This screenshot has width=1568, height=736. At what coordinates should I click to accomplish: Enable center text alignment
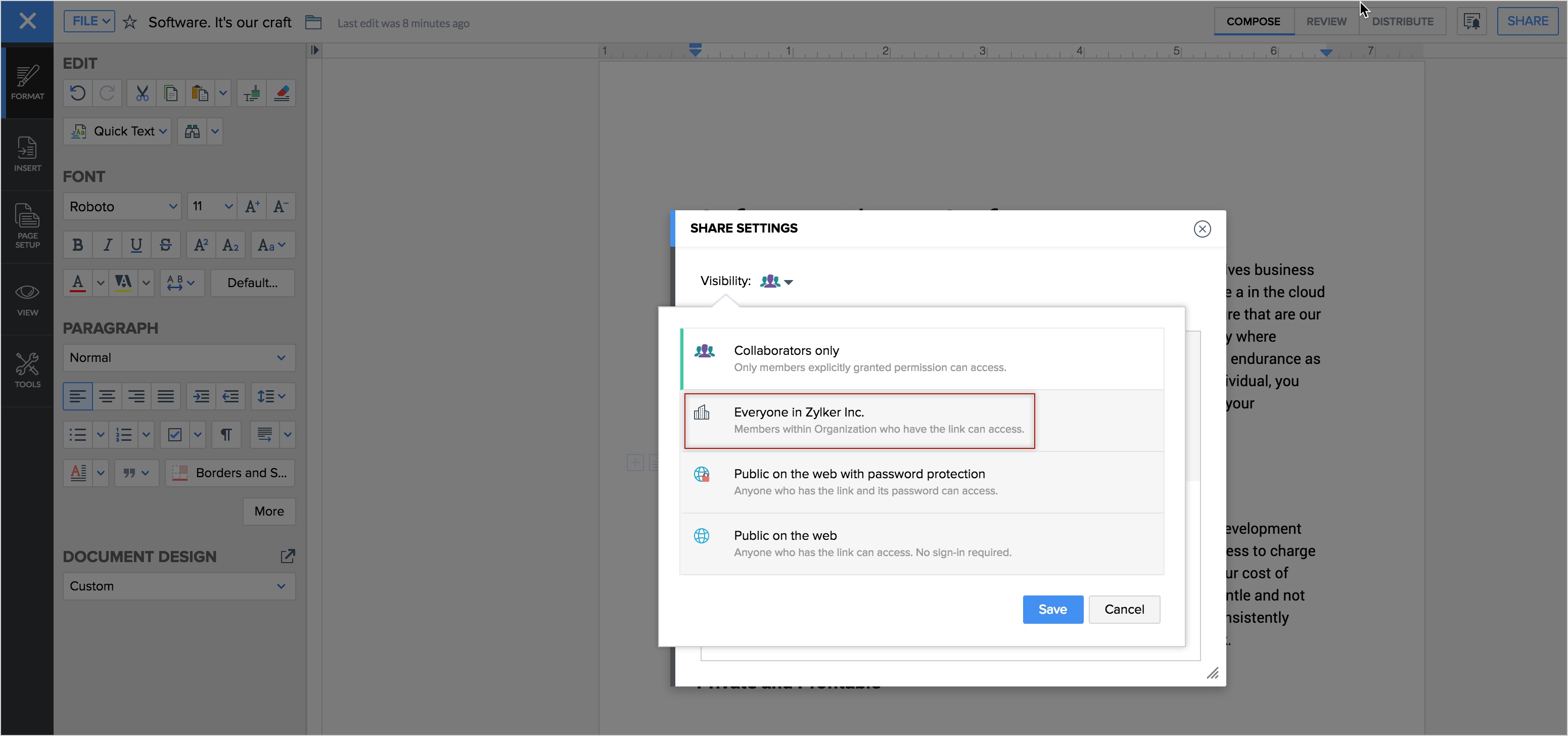(x=107, y=397)
